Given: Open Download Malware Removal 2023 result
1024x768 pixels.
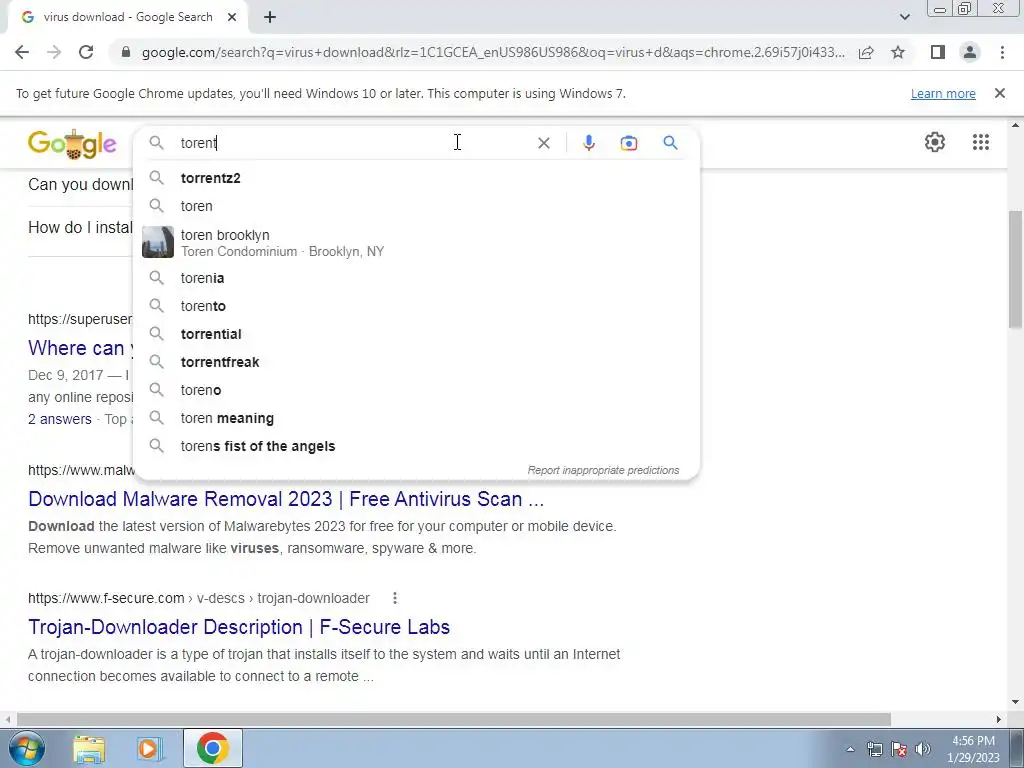Looking at the screenshot, I should coord(286,499).
